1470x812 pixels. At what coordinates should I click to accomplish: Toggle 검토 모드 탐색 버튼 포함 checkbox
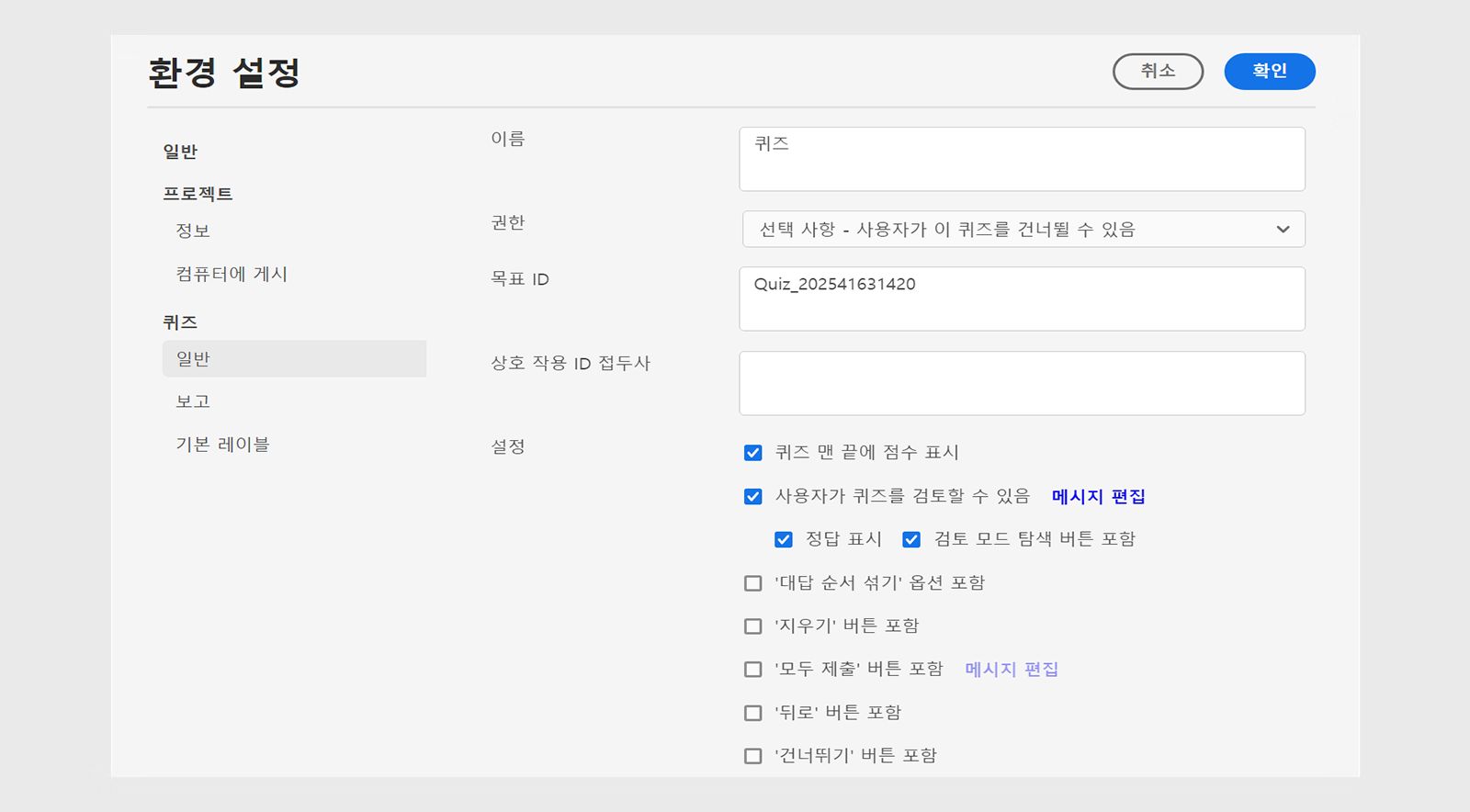[x=911, y=540]
